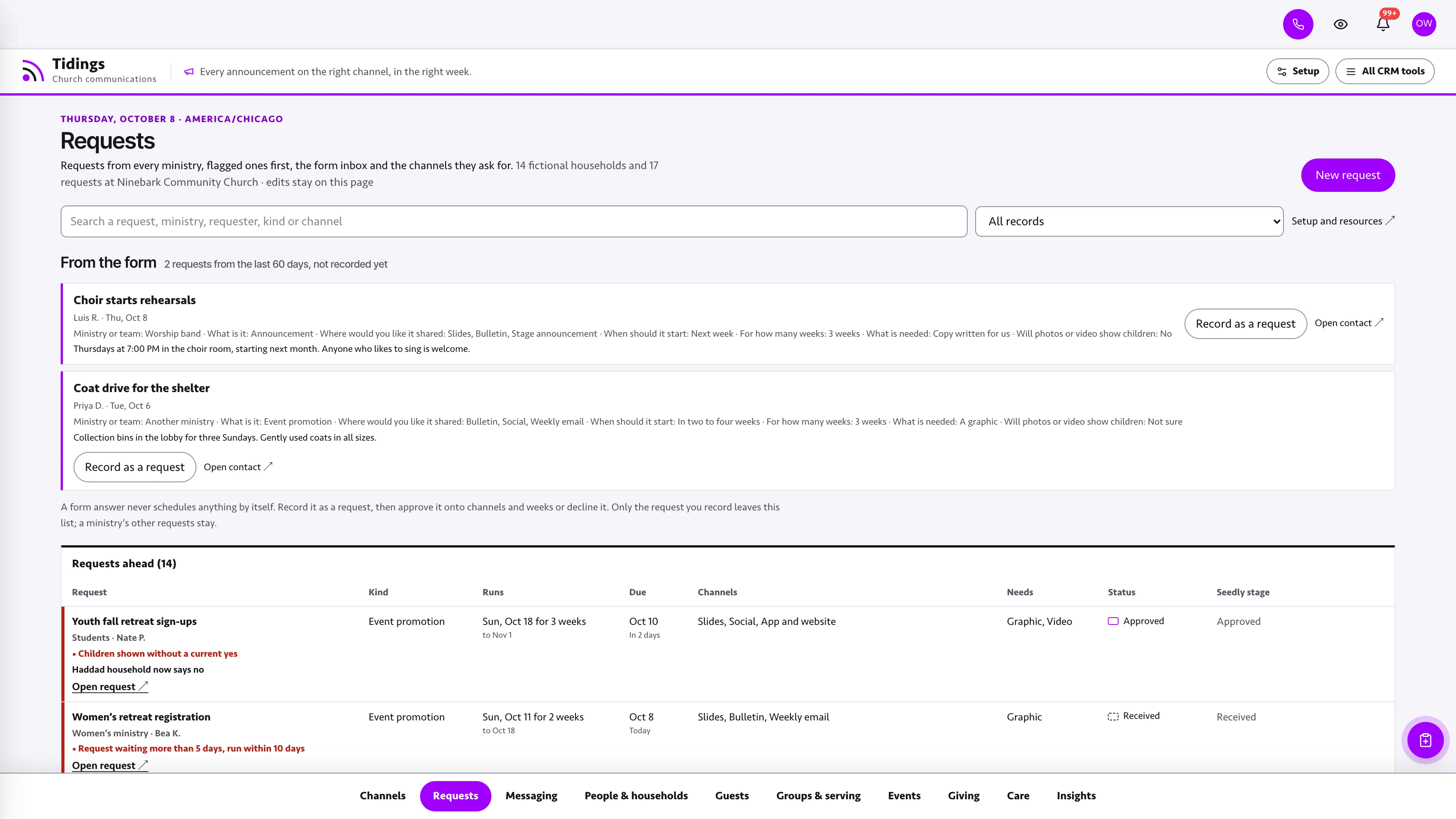Open the Giving tab
The height and width of the screenshot is (819, 1456).
pyautogui.click(x=964, y=796)
